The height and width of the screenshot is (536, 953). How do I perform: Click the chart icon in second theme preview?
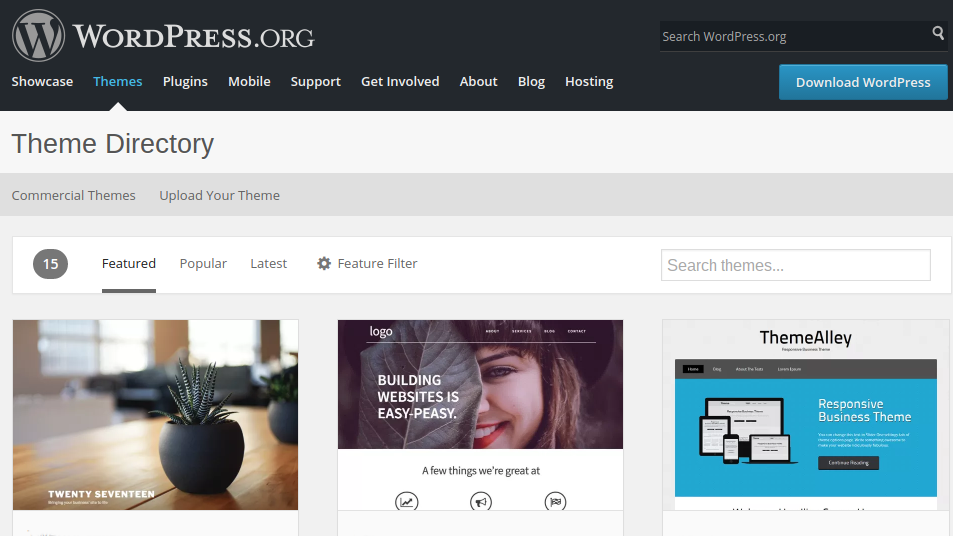[407, 501]
